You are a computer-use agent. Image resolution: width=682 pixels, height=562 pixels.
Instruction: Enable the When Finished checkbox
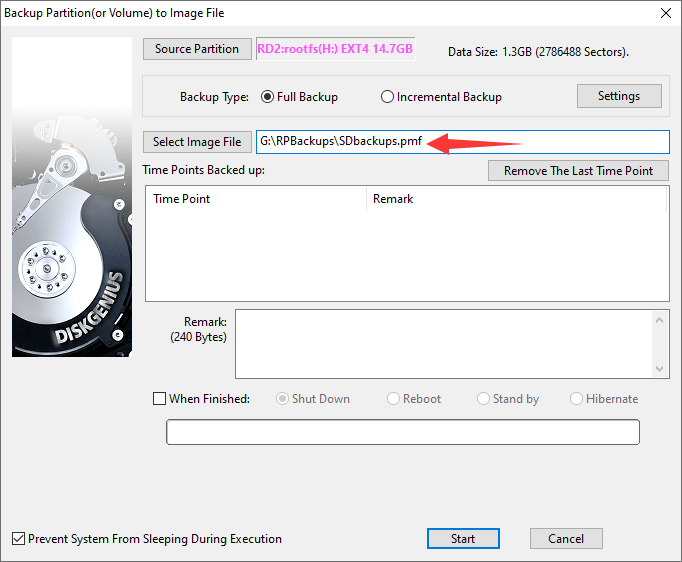click(160, 399)
